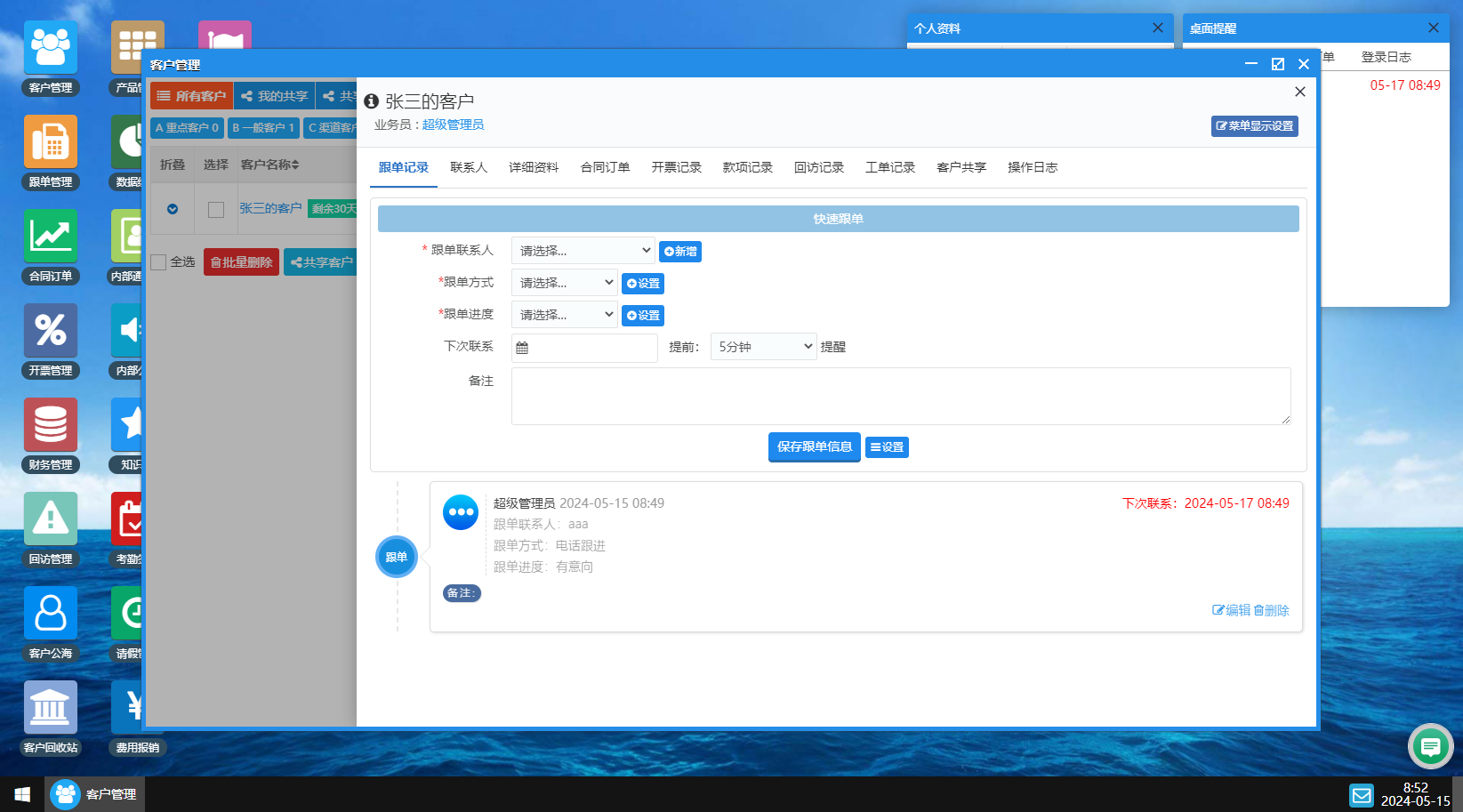Expand the 跟单联系人 dropdown
Image resolution: width=1463 pixels, height=812 pixels.
pos(583,251)
